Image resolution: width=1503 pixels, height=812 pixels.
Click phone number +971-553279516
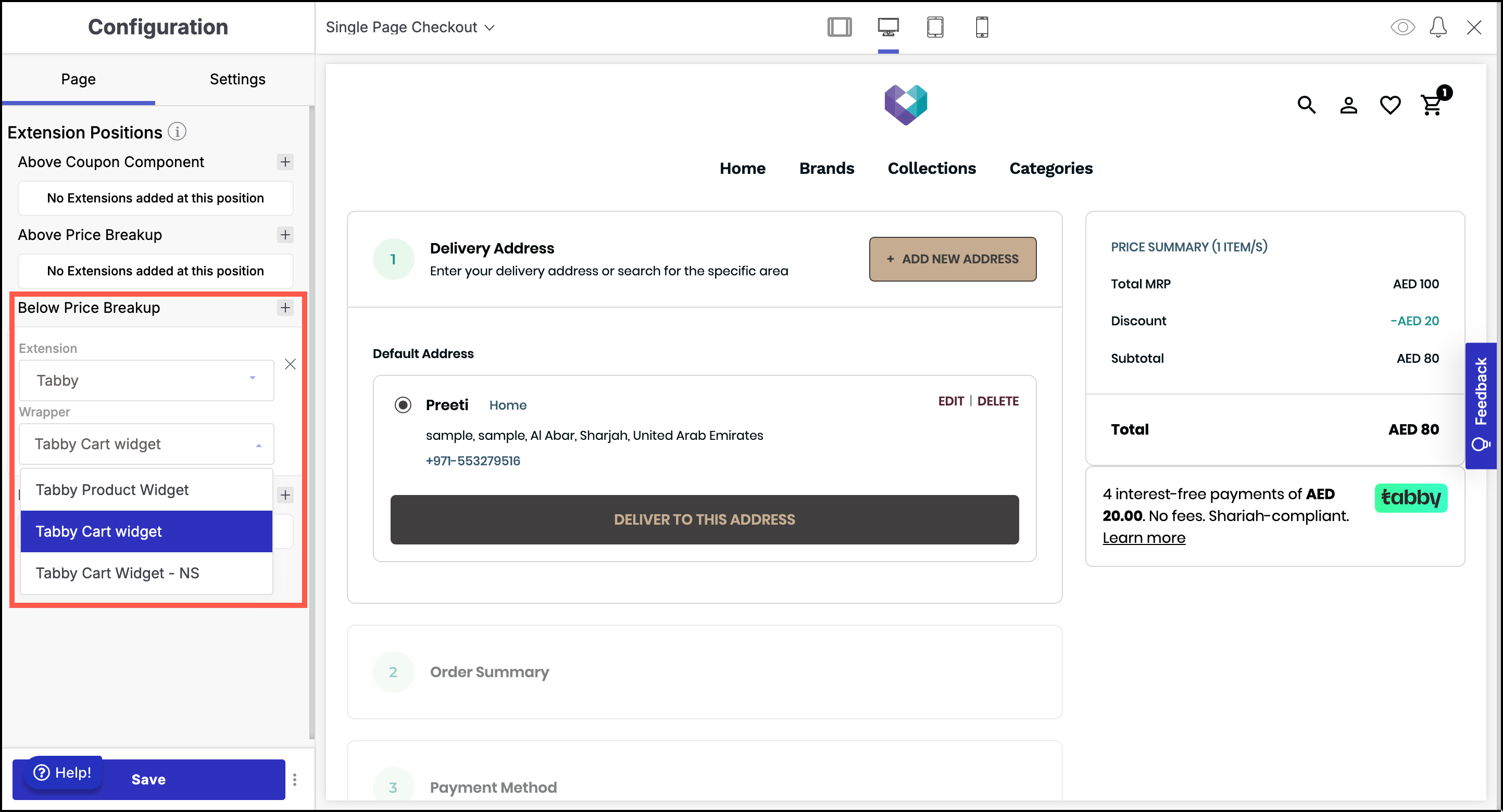click(472, 461)
